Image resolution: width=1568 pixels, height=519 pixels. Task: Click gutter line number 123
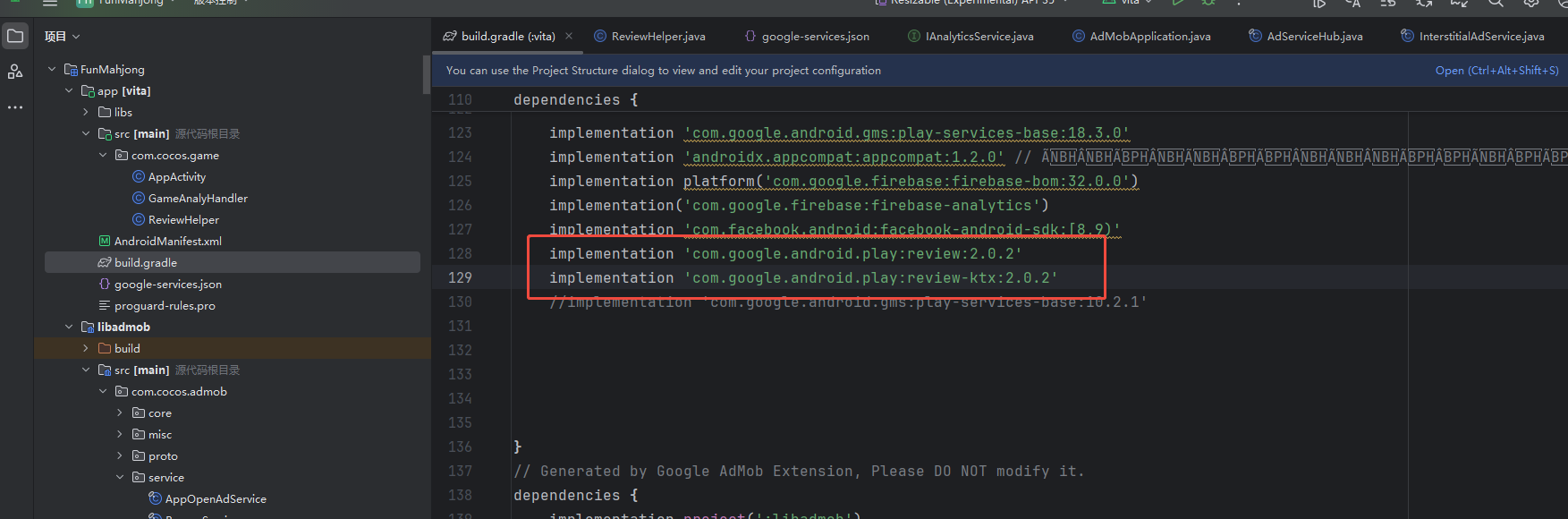pyautogui.click(x=460, y=132)
